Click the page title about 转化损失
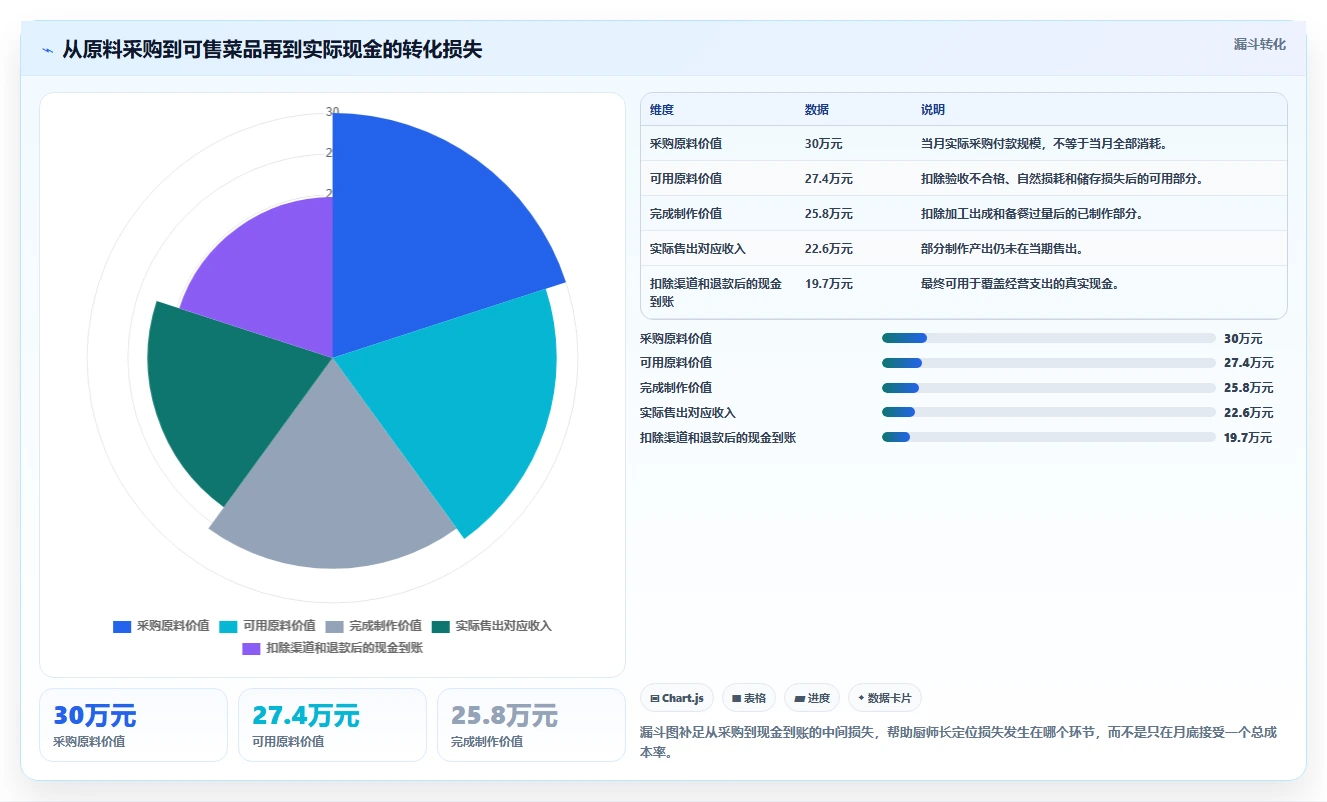This screenshot has height=802, width=1327. point(272,49)
